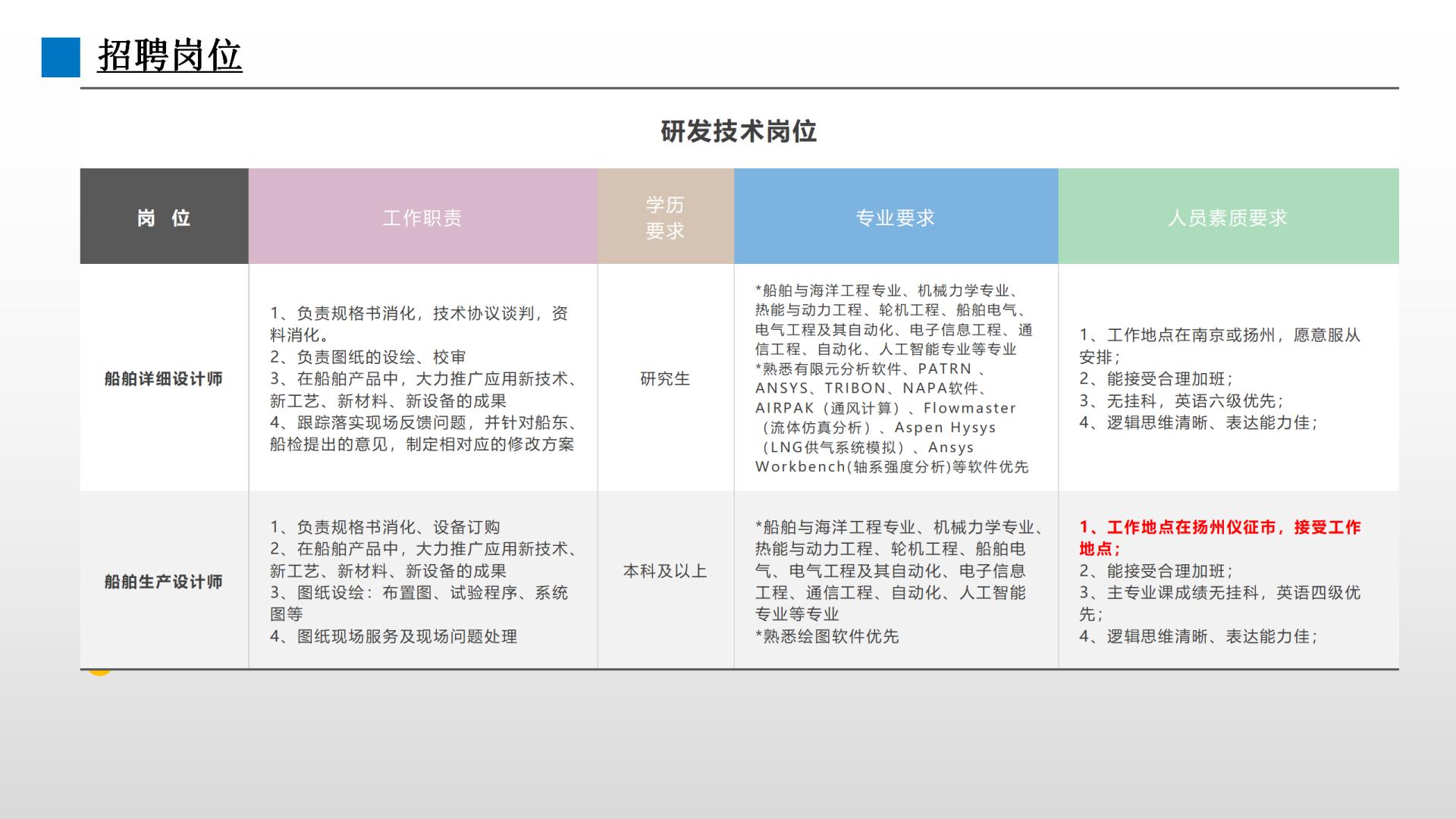Select the 人员素质要求 green header cell

pos(1228,217)
